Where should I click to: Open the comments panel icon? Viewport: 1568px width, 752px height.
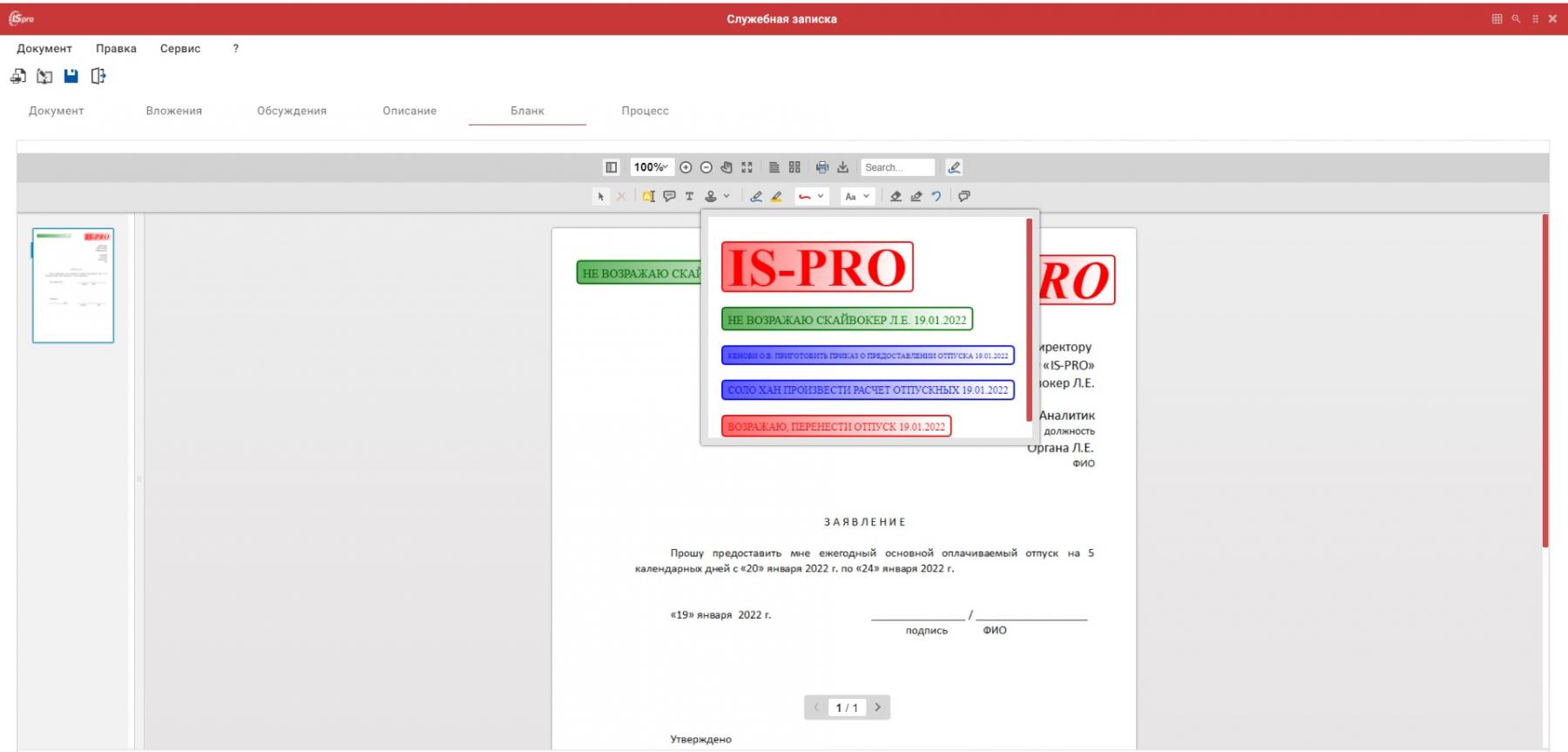[x=964, y=196]
